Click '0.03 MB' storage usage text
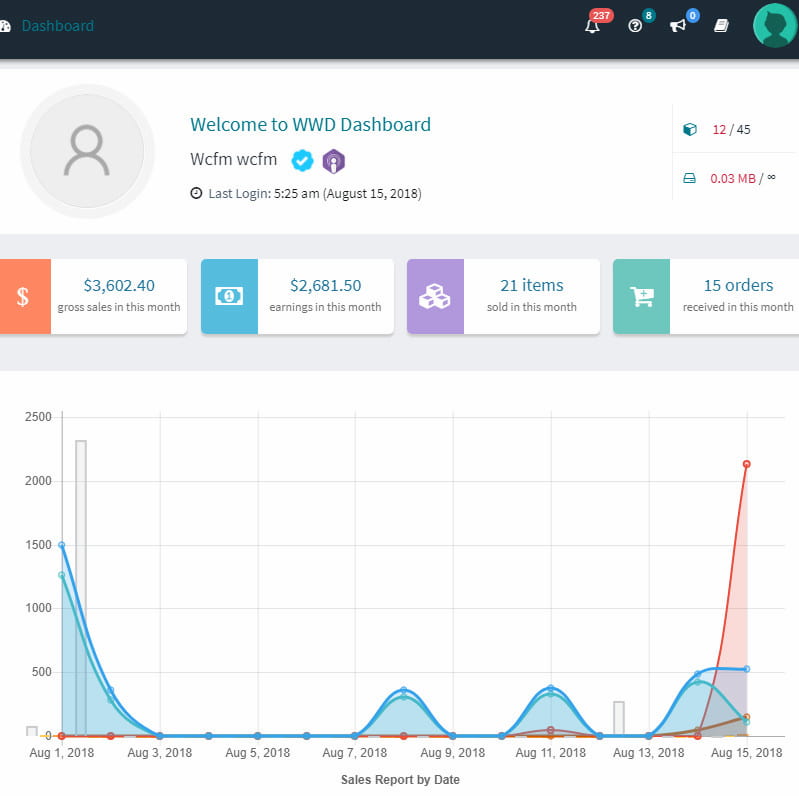The width and height of the screenshot is (799, 796). click(733, 178)
